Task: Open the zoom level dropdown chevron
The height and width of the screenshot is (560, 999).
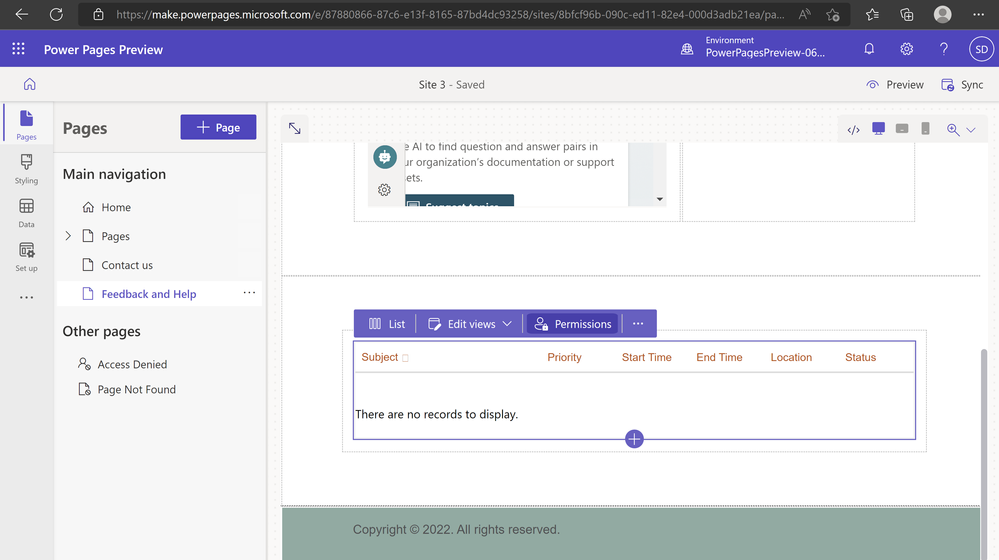Action: click(x=970, y=130)
